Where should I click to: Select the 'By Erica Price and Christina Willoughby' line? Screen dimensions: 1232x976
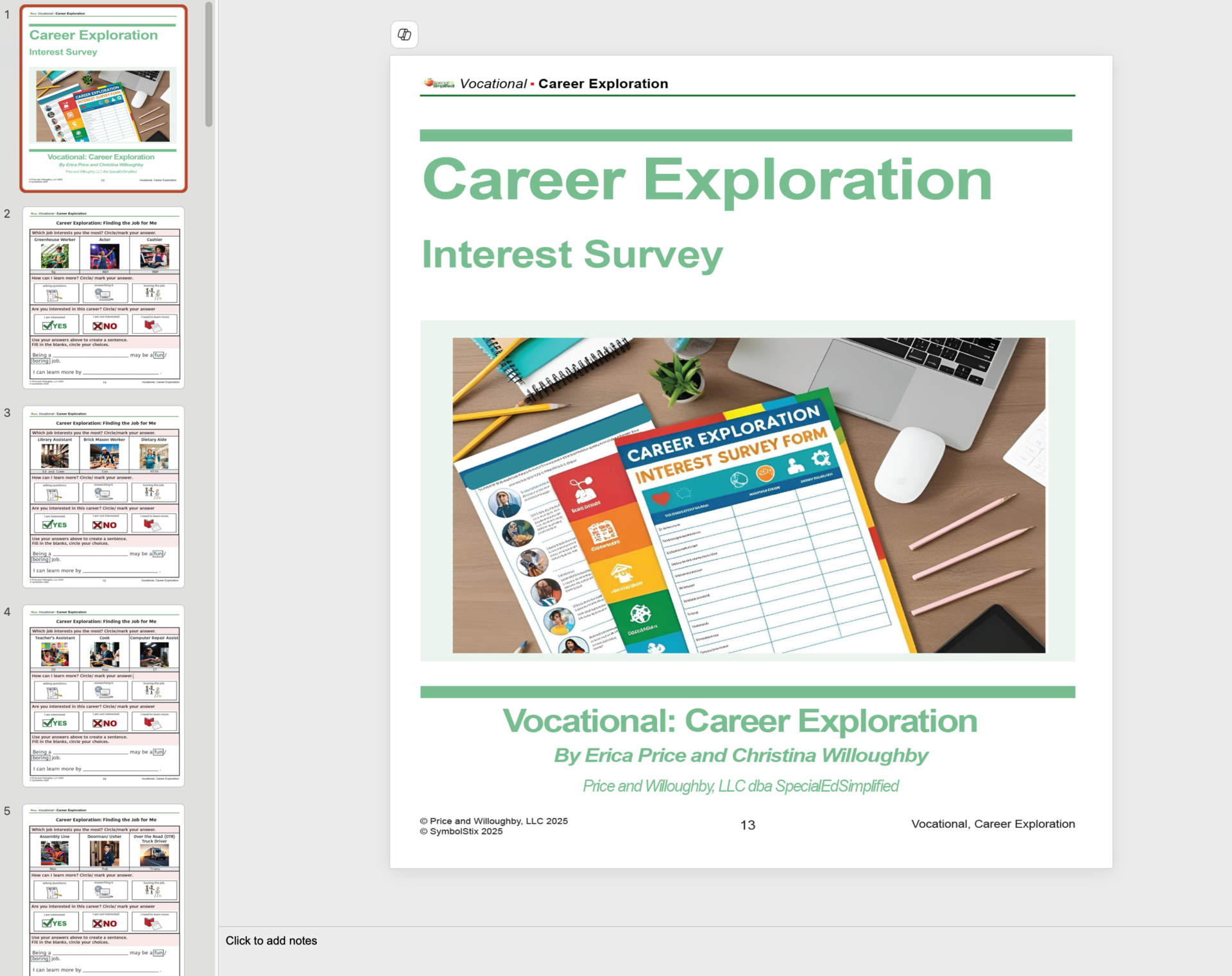(x=740, y=756)
